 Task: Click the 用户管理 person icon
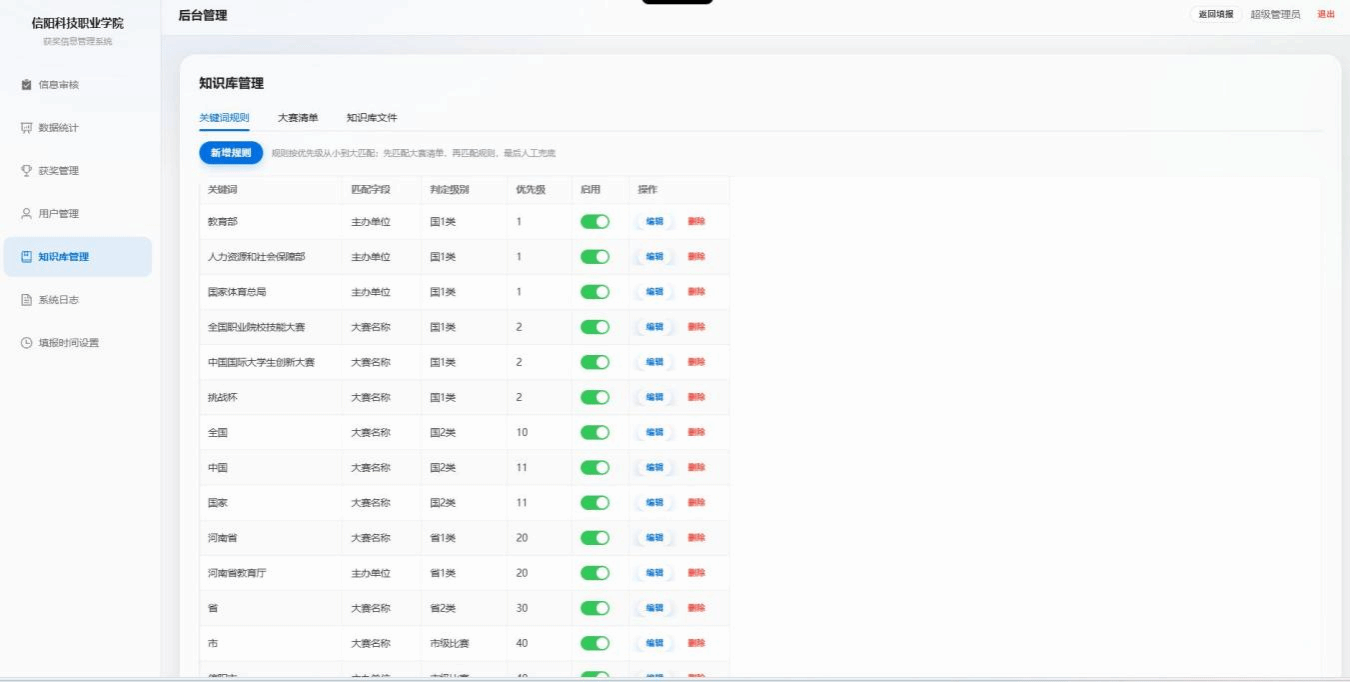tap(27, 214)
